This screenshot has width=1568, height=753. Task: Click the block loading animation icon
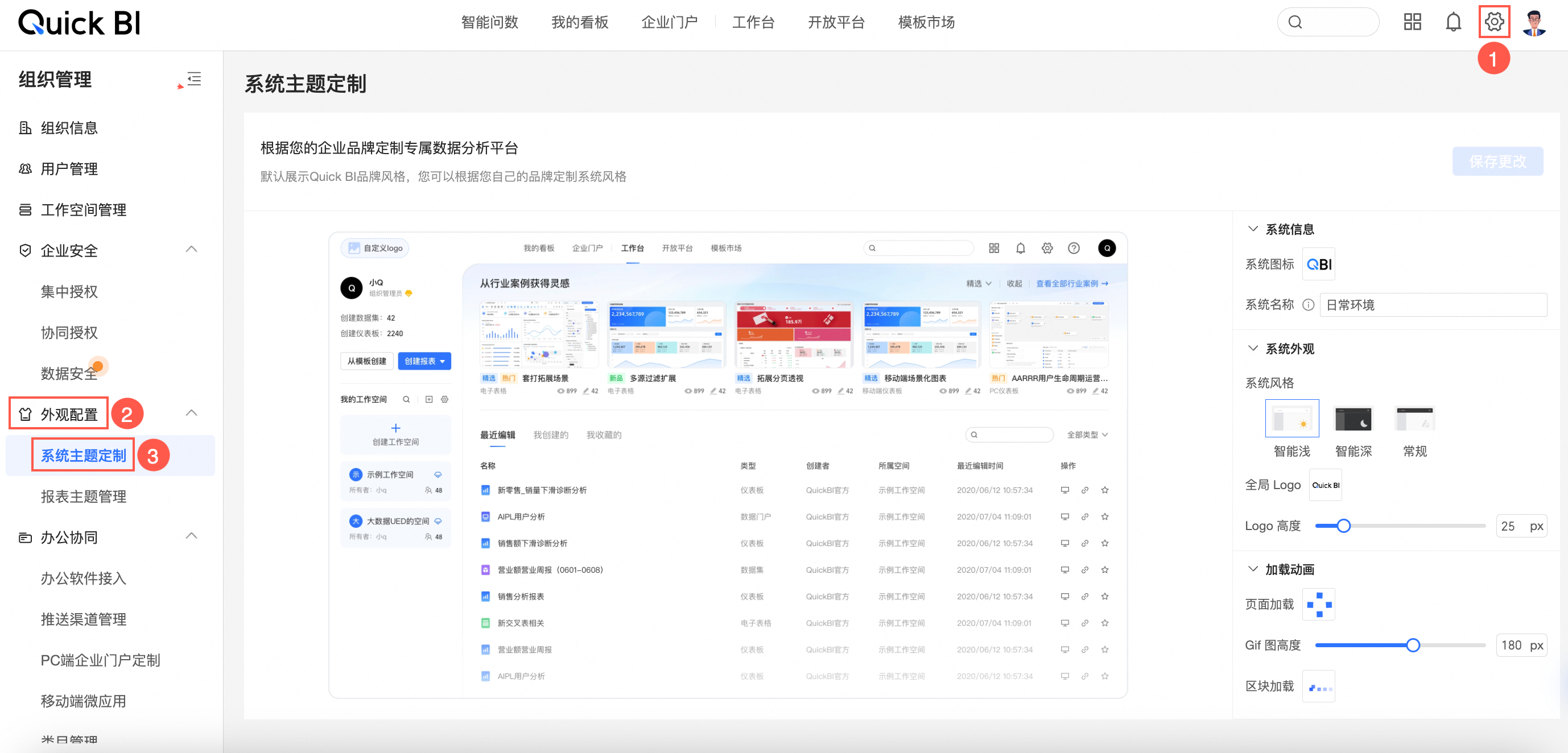(x=1318, y=686)
